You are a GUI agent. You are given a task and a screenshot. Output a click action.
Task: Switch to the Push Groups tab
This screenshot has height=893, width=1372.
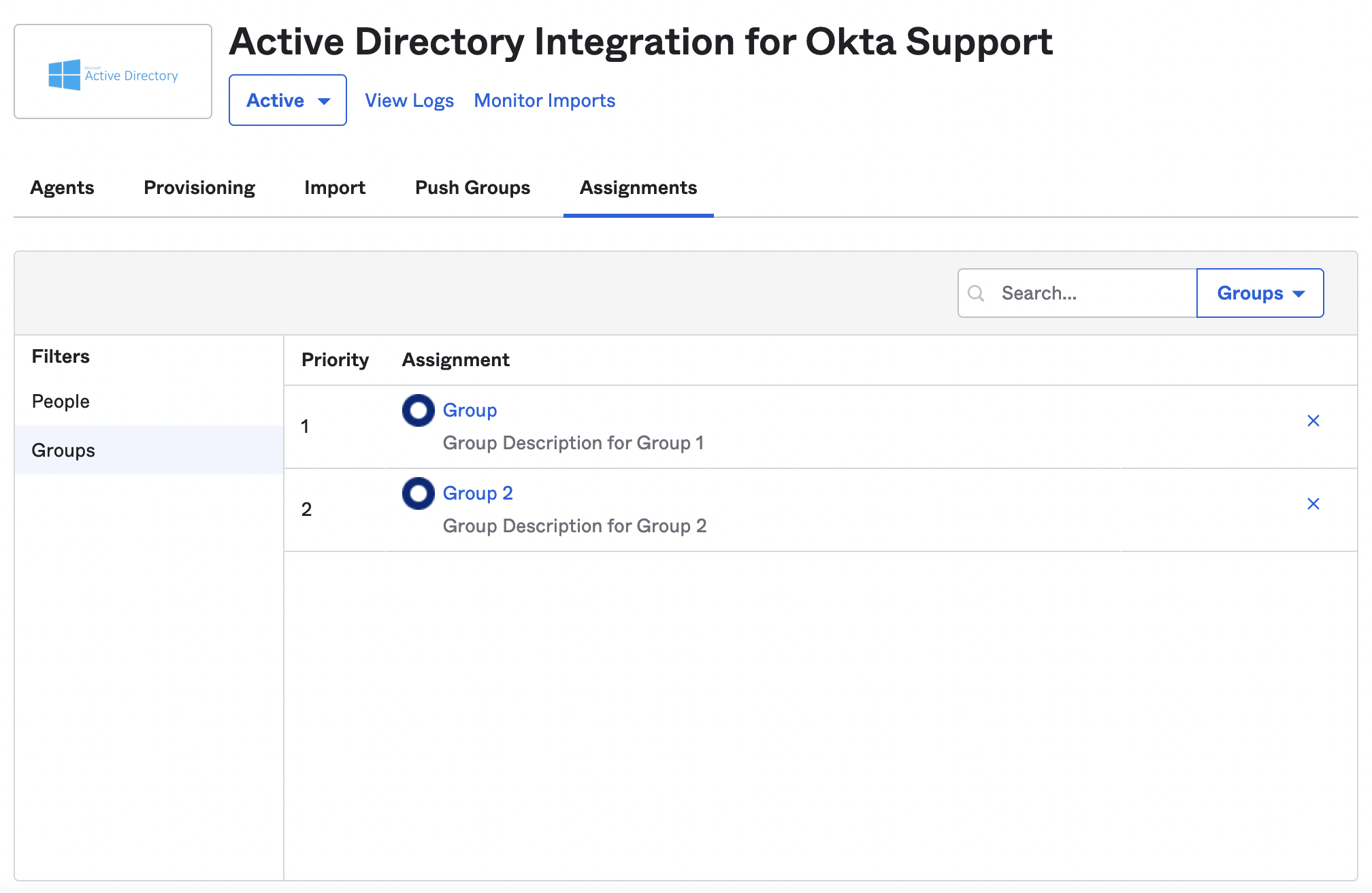(x=472, y=187)
